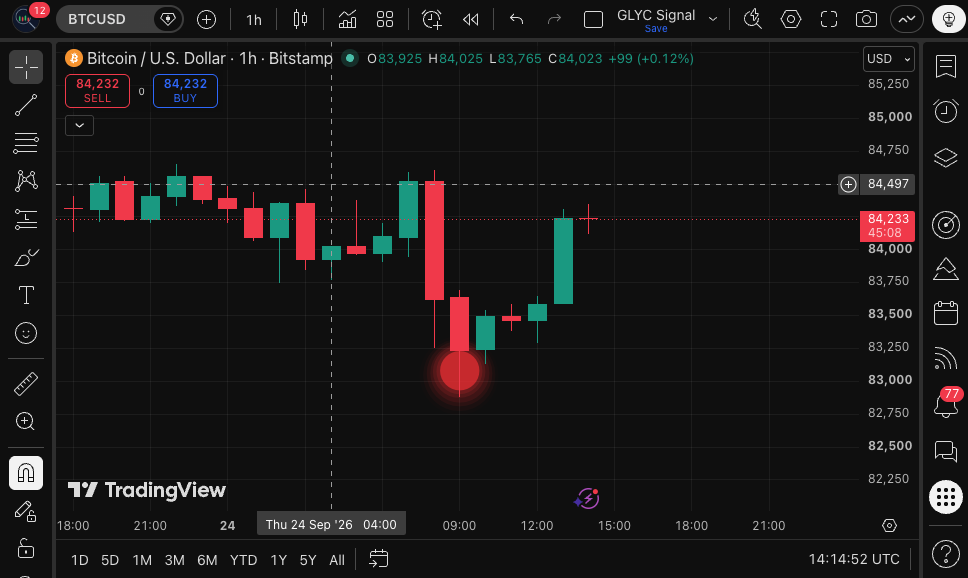968x578 pixels.
Task: Open the 1h timeframe interval selector
Action: pyautogui.click(x=254, y=20)
